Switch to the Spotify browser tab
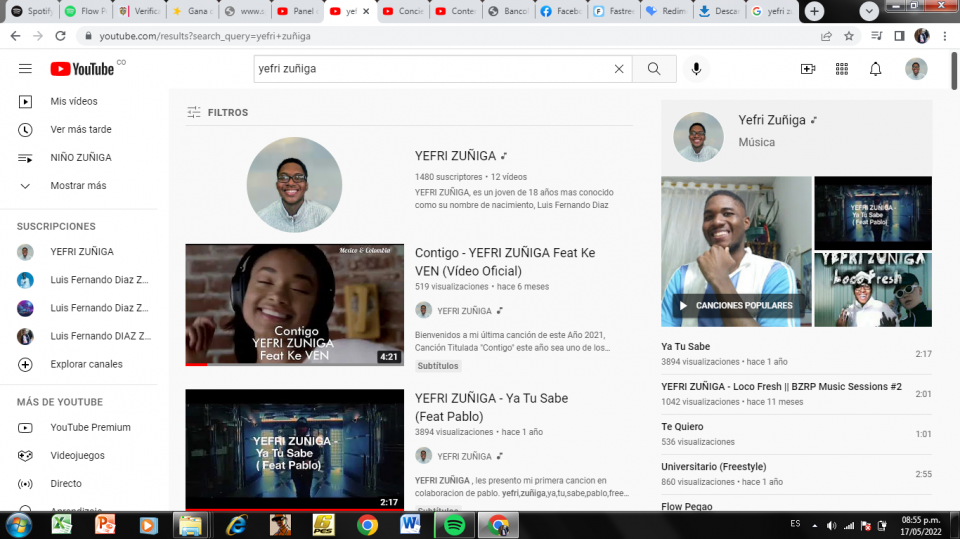Viewport: 960px width, 539px height. (x=33, y=11)
